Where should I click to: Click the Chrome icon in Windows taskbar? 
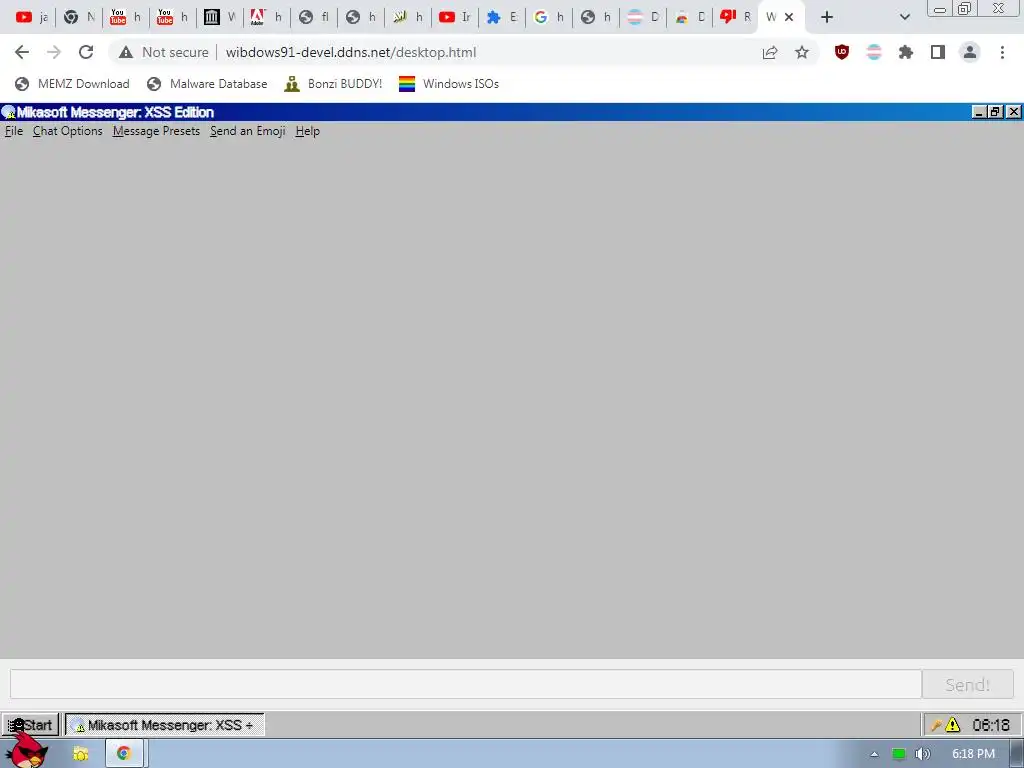[123, 754]
